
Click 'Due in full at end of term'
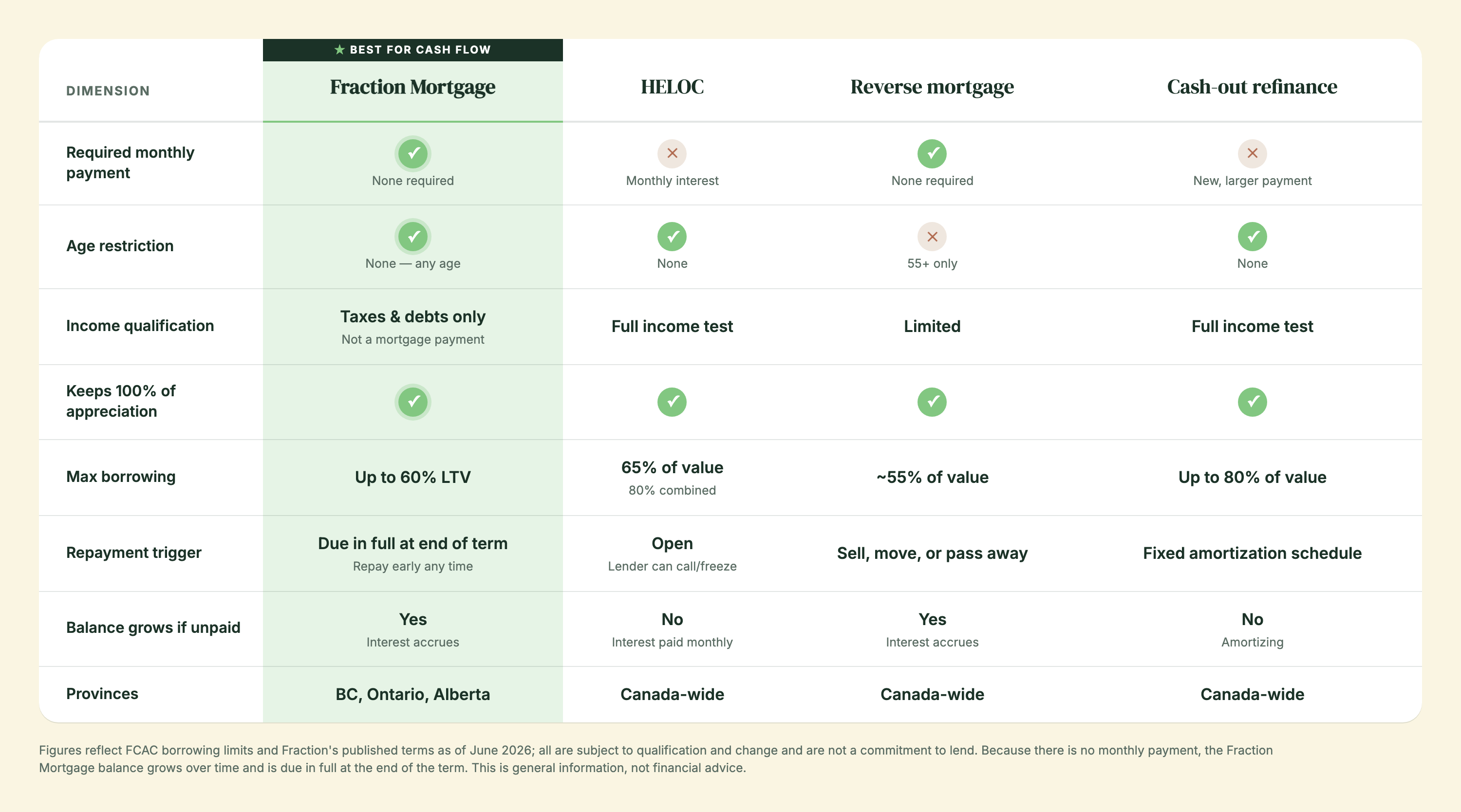tap(413, 543)
